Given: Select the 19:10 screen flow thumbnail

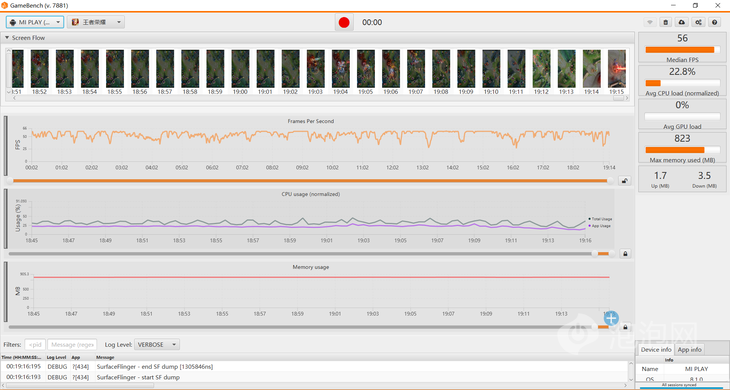Looking at the screenshot, I should (491, 69).
